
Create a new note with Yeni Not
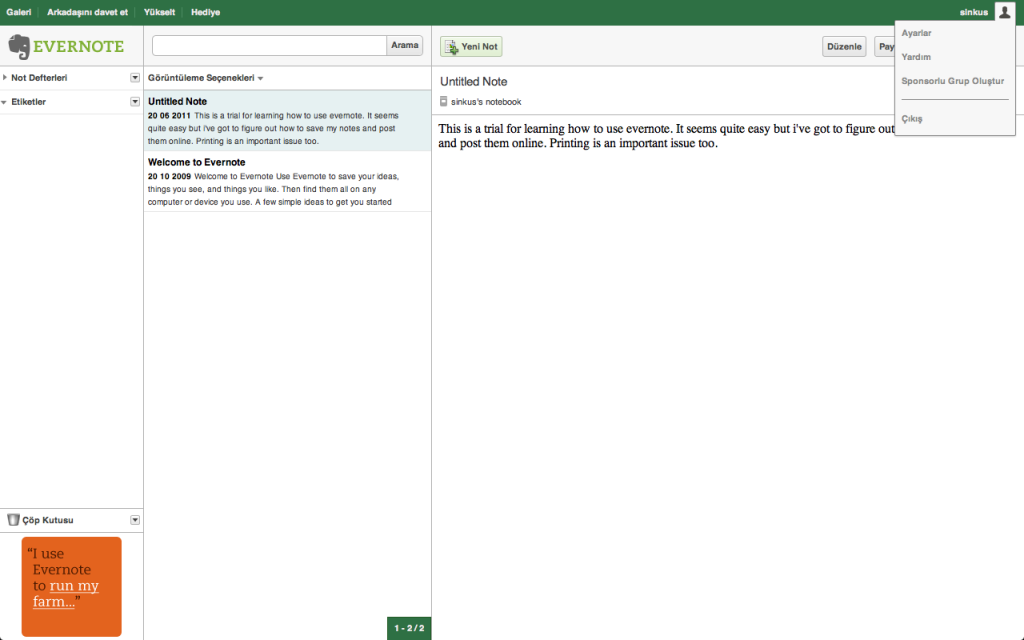[471, 46]
